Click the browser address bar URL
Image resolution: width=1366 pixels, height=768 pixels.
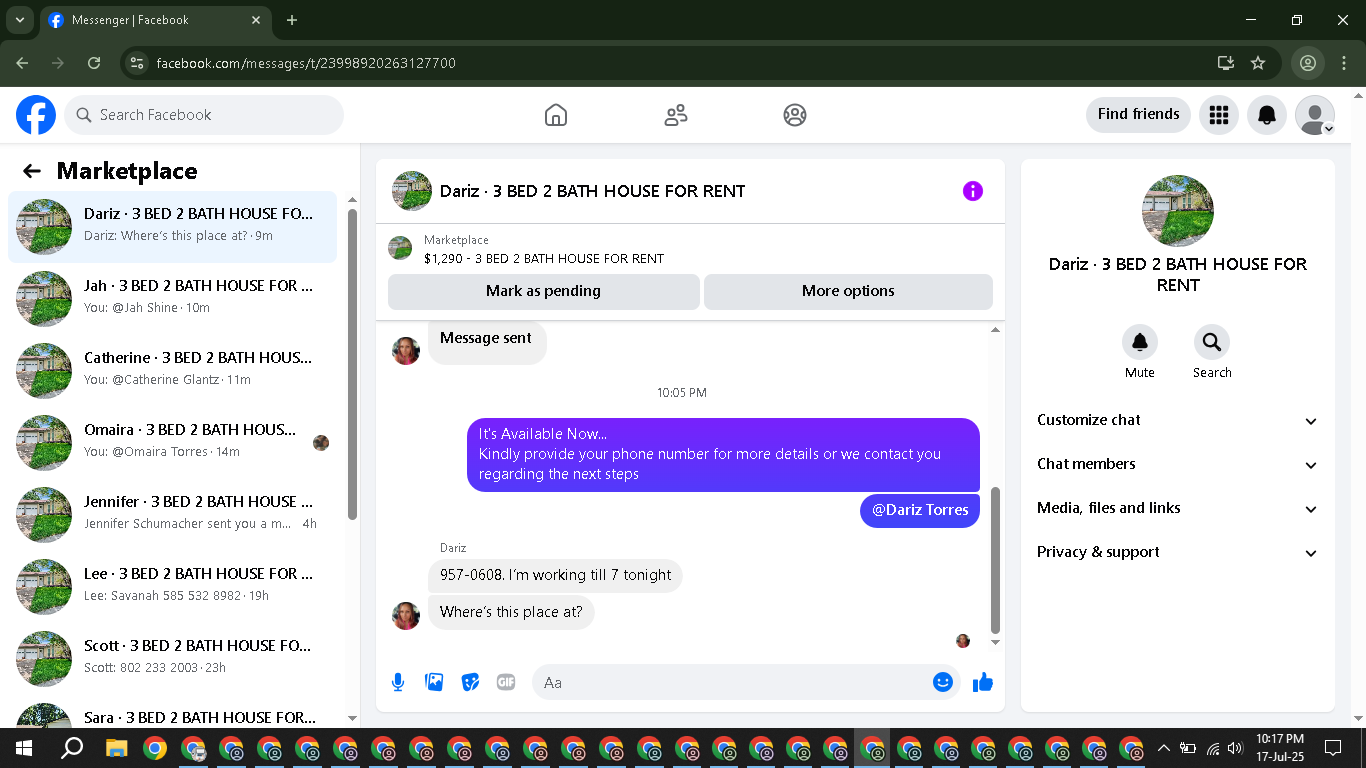pyautogui.click(x=306, y=63)
